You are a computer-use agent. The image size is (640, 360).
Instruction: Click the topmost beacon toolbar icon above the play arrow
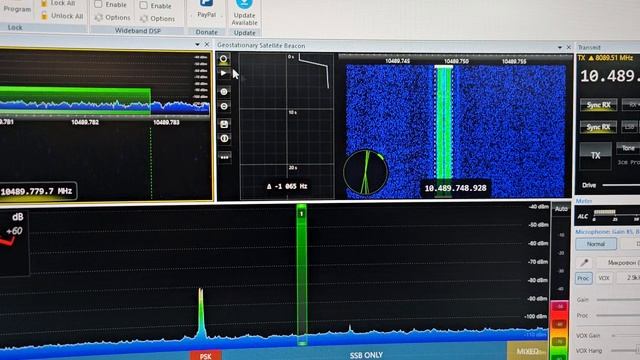[223, 59]
